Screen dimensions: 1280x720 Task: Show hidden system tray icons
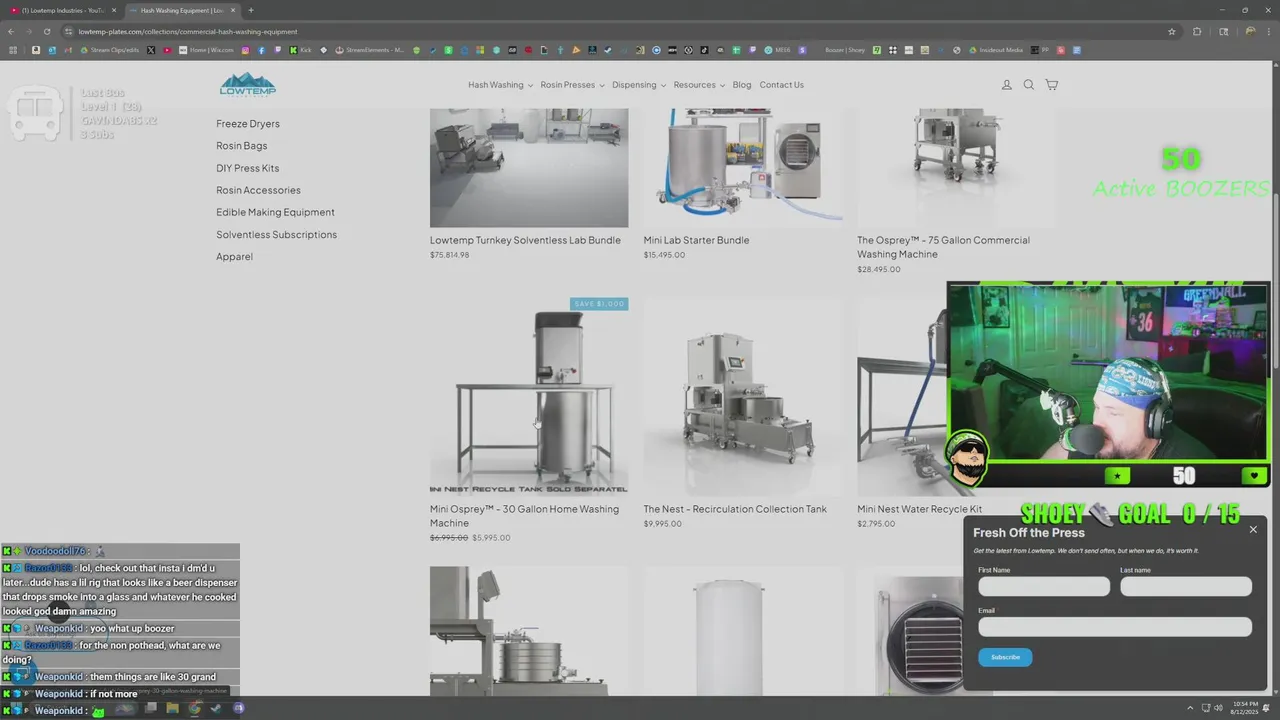click(x=1189, y=708)
